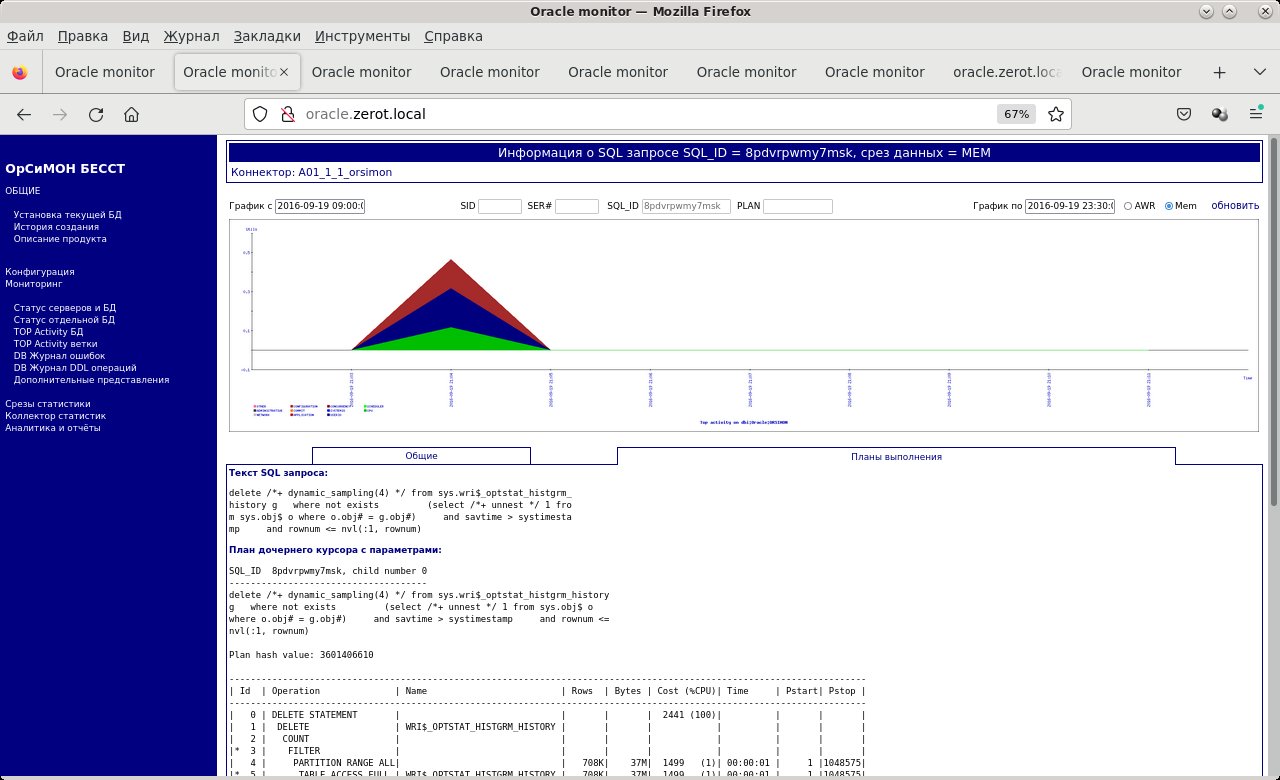
Task: Expand the Конфигурация sidebar section
Action: (40, 272)
